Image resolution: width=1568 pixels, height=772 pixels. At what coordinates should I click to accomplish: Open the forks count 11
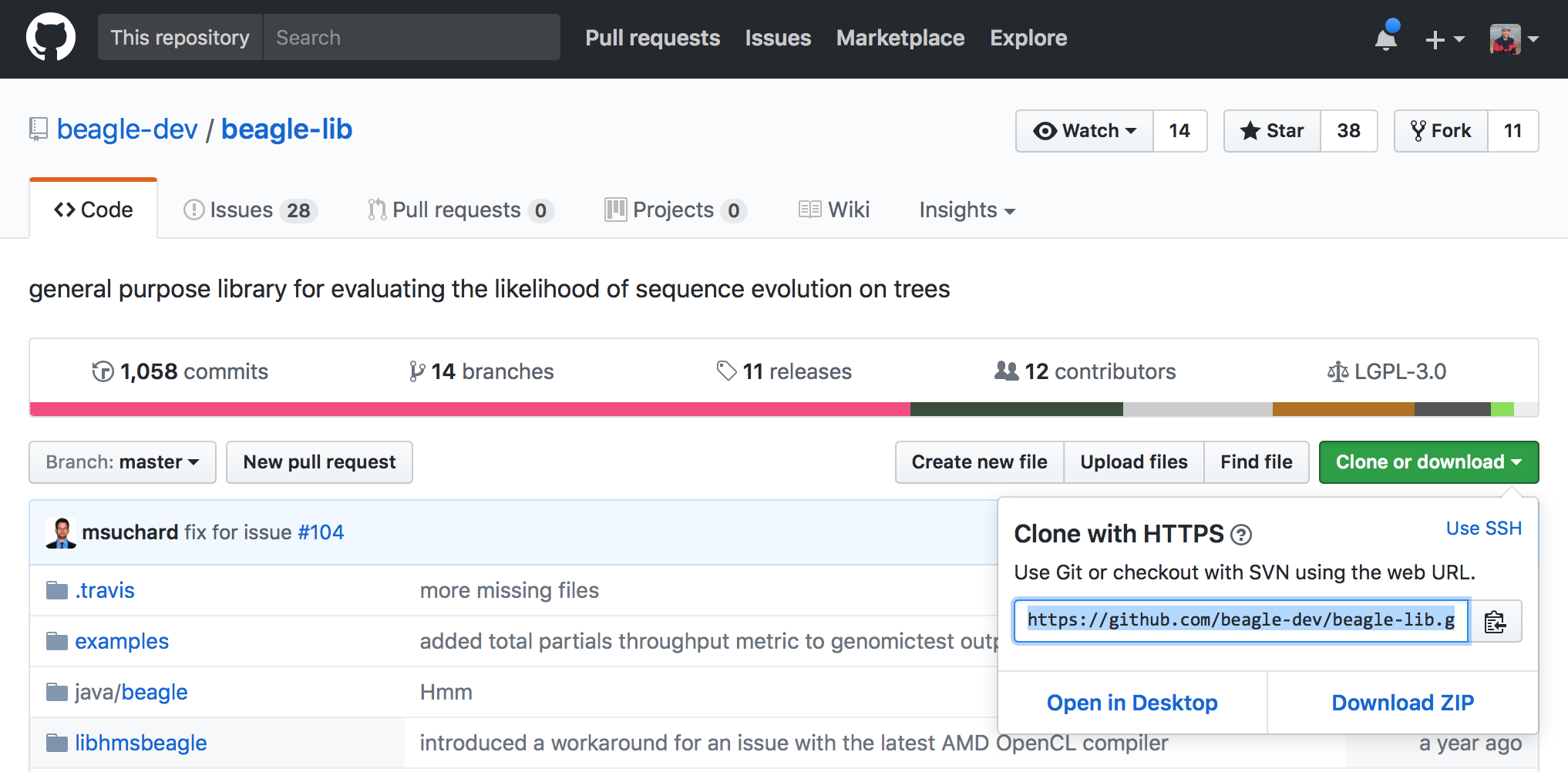1512,131
